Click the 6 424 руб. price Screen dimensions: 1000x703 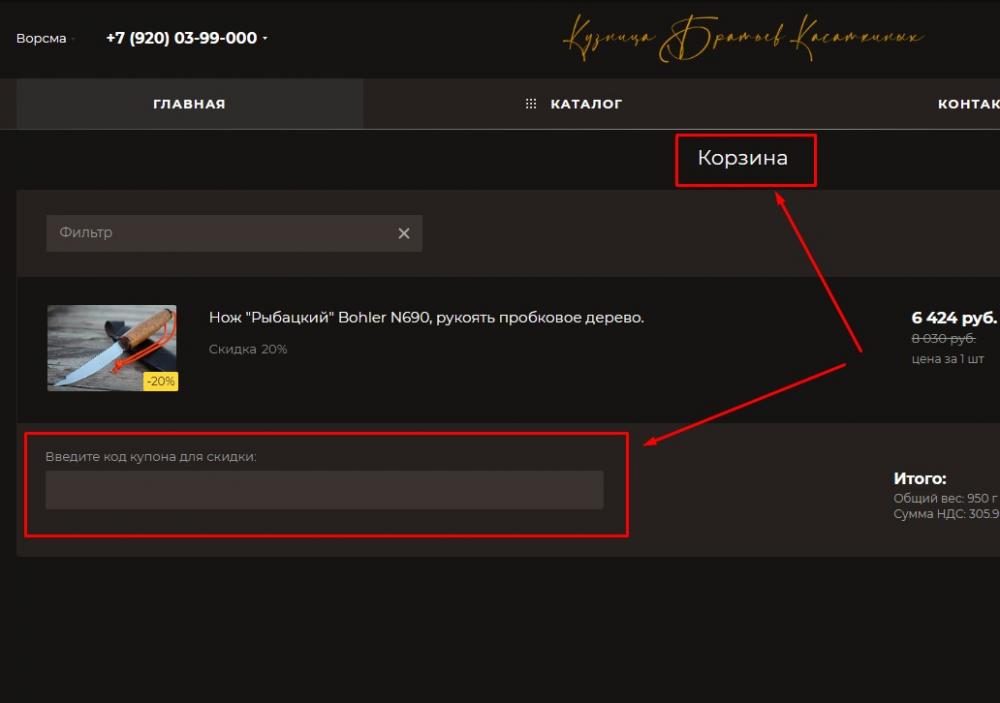pyautogui.click(x=953, y=318)
